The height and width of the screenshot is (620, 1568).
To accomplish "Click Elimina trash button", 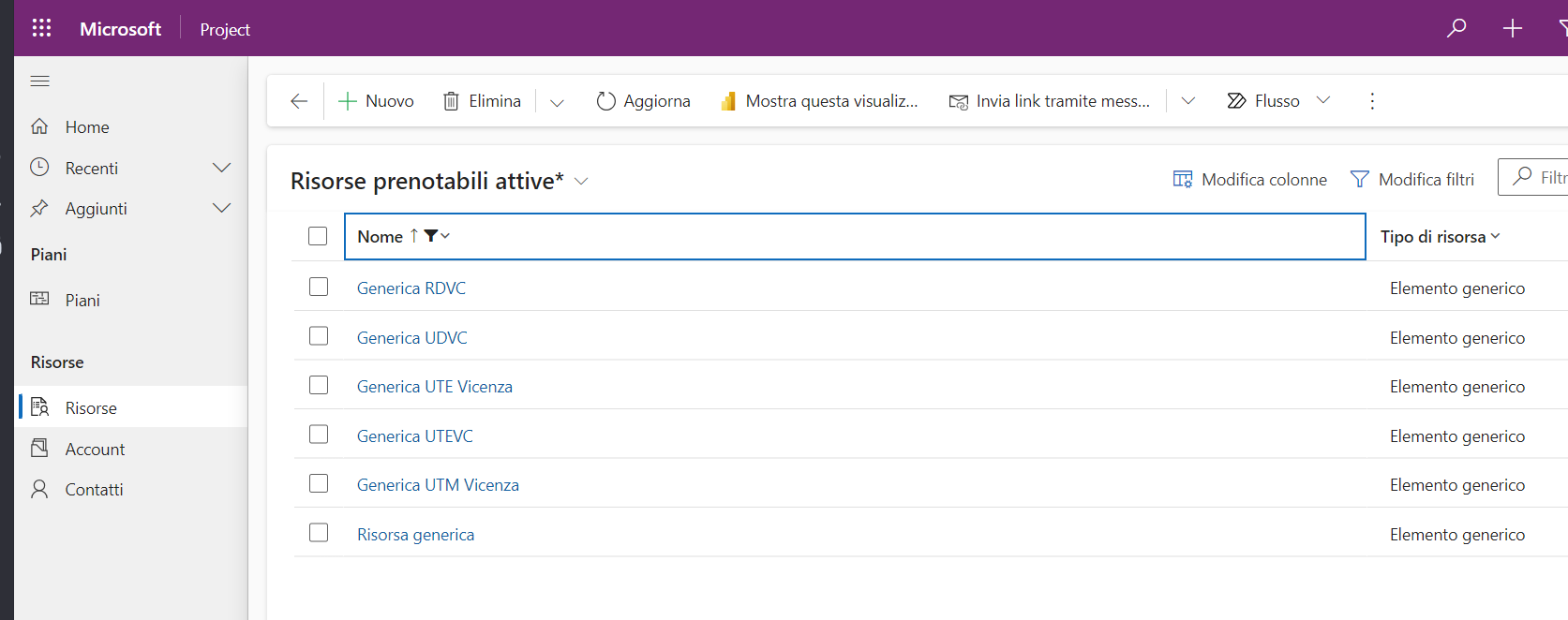I will pos(482,101).
